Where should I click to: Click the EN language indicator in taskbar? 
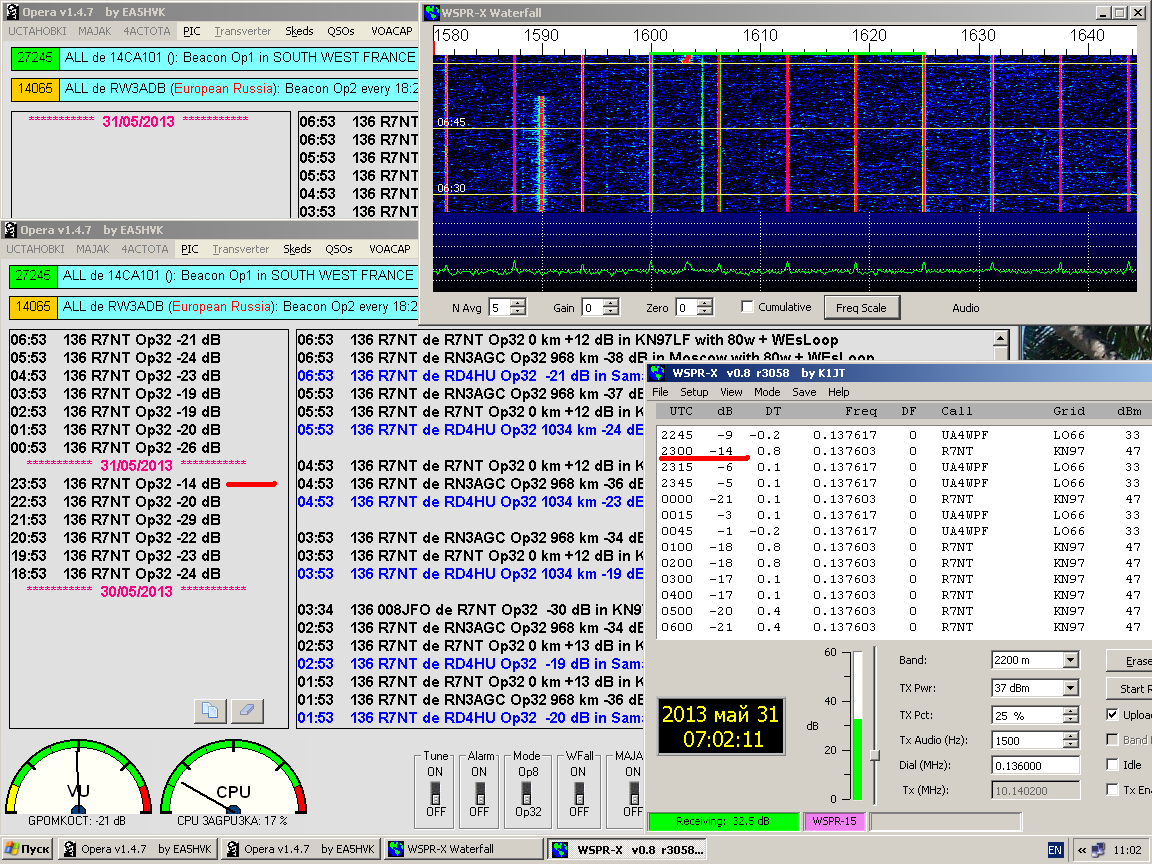click(x=1055, y=850)
